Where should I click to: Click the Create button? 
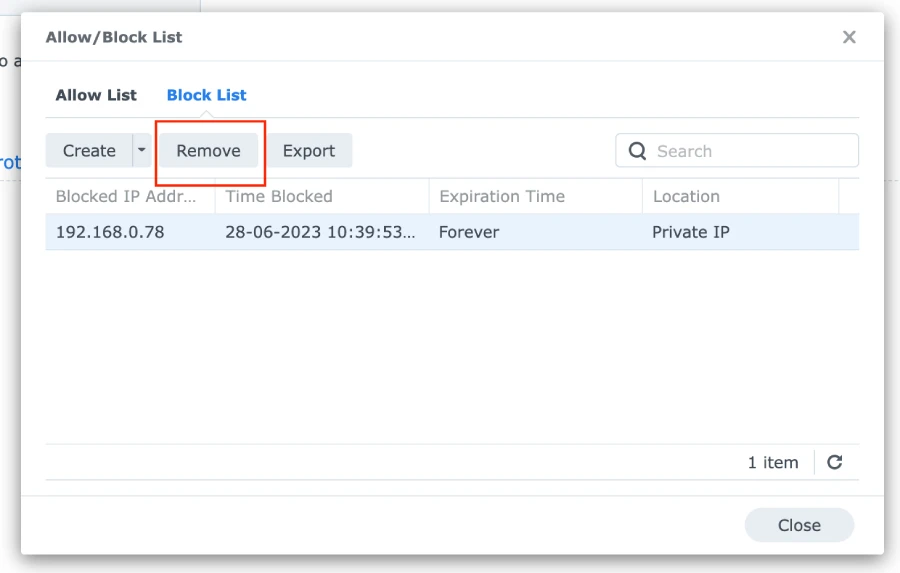(89, 150)
